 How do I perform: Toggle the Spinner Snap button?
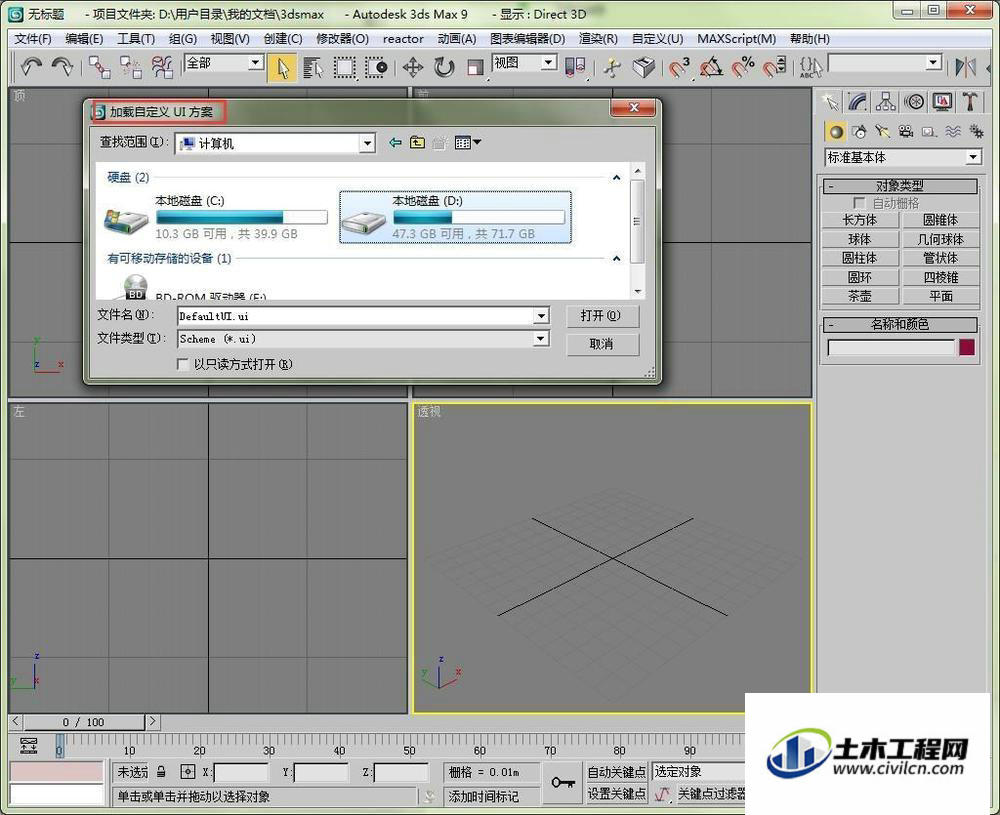pos(774,67)
